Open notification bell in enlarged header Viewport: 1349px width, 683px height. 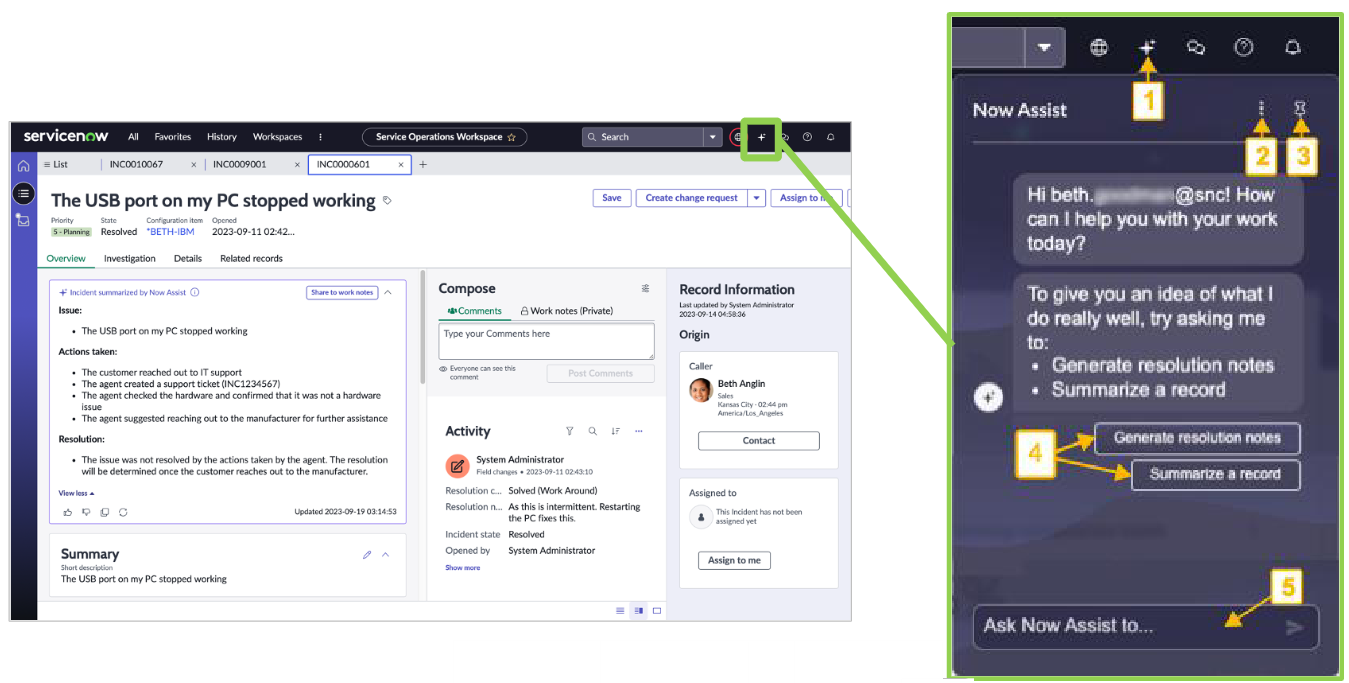(1292, 47)
